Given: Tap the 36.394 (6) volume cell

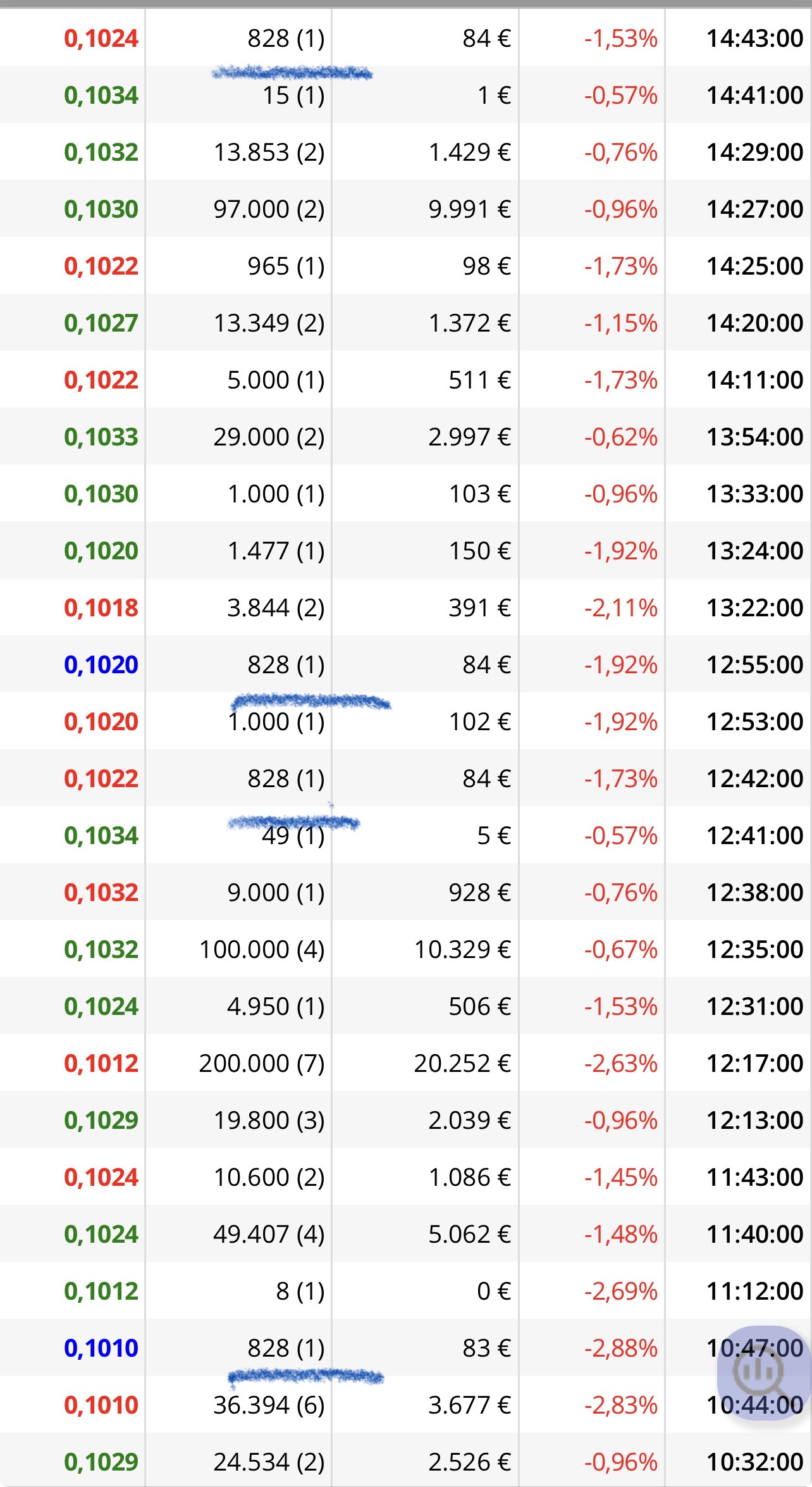Looking at the screenshot, I should tap(269, 1405).
